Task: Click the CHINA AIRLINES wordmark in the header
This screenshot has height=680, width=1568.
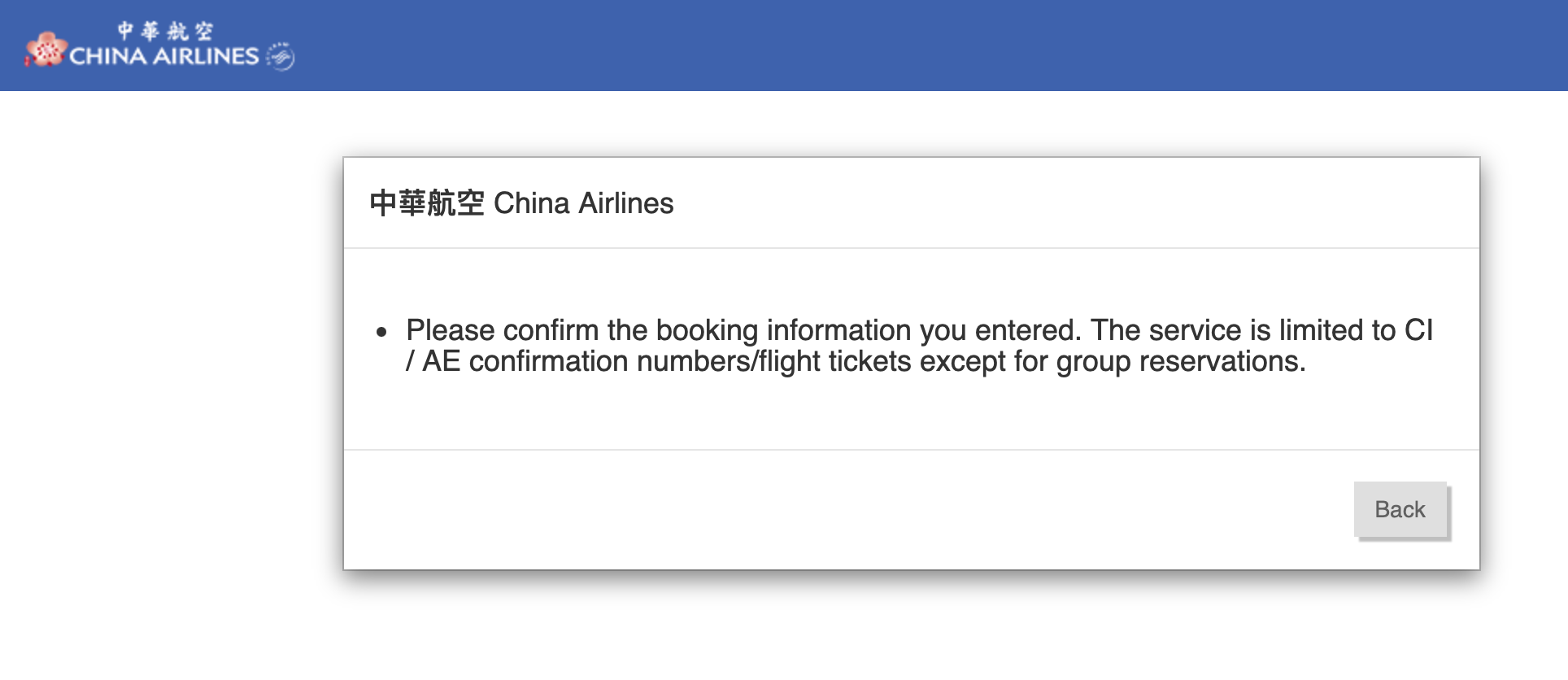Action: (163, 55)
